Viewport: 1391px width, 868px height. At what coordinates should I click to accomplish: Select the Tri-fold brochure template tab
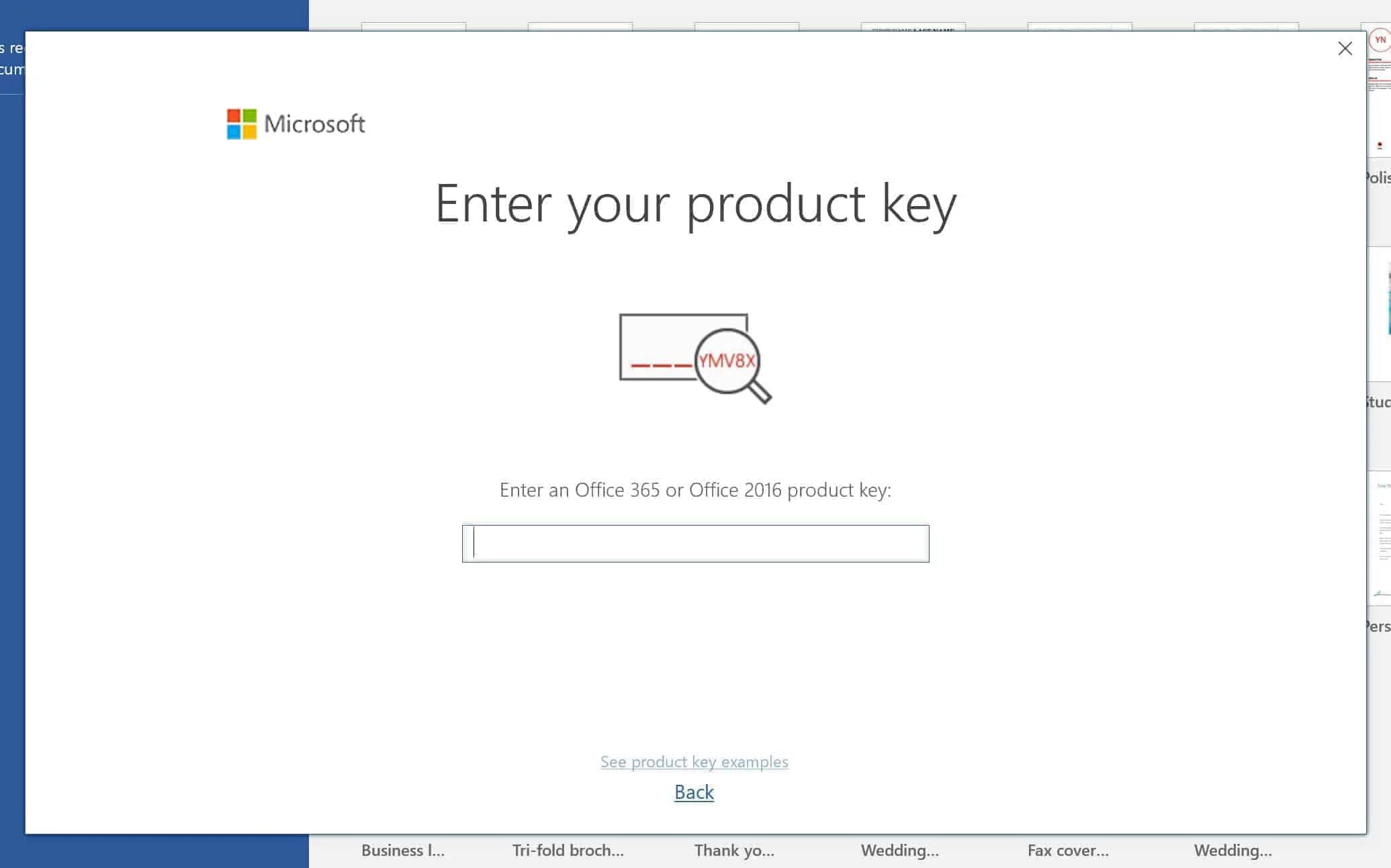click(x=568, y=849)
